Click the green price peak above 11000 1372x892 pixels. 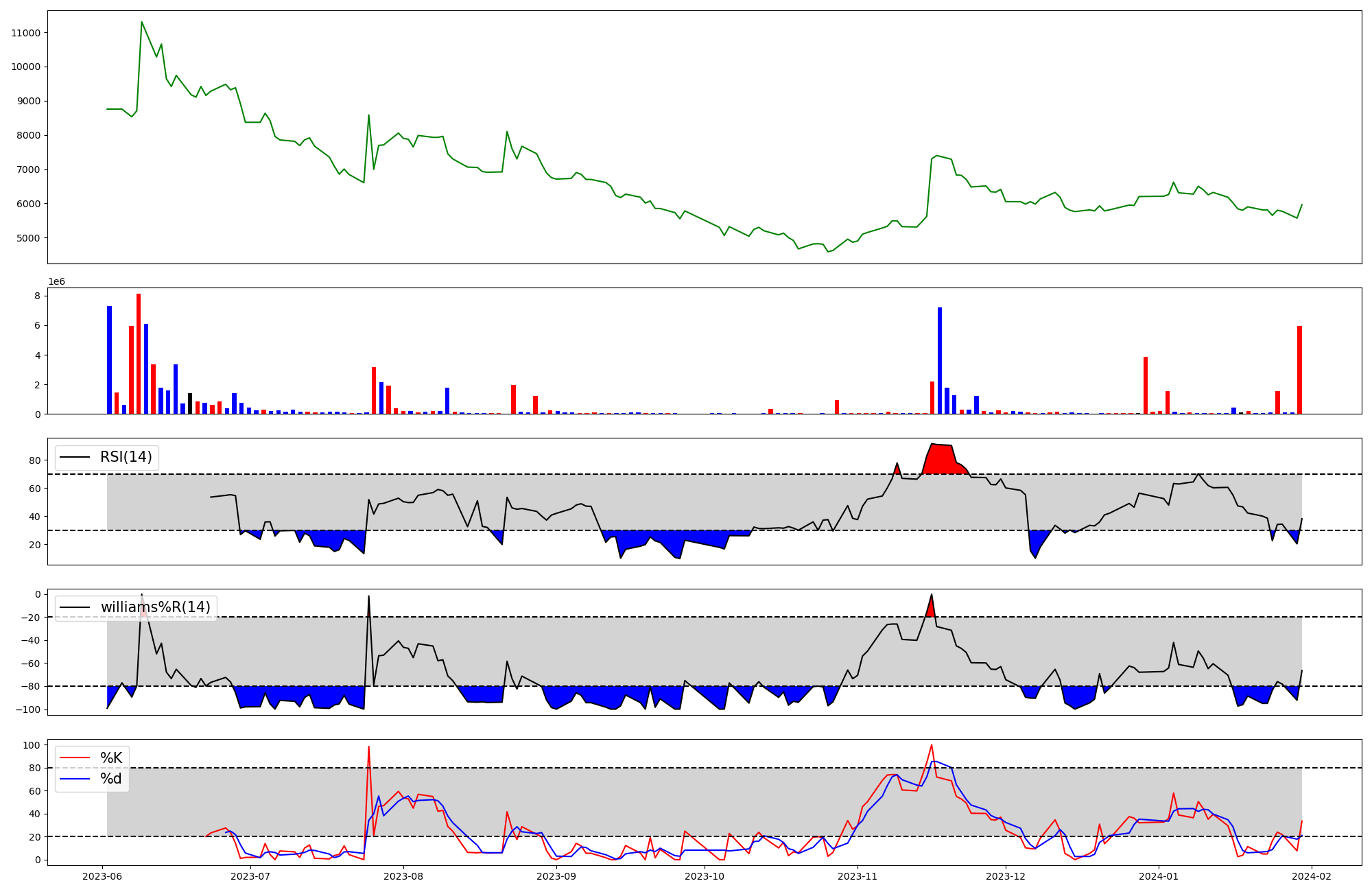(142, 23)
